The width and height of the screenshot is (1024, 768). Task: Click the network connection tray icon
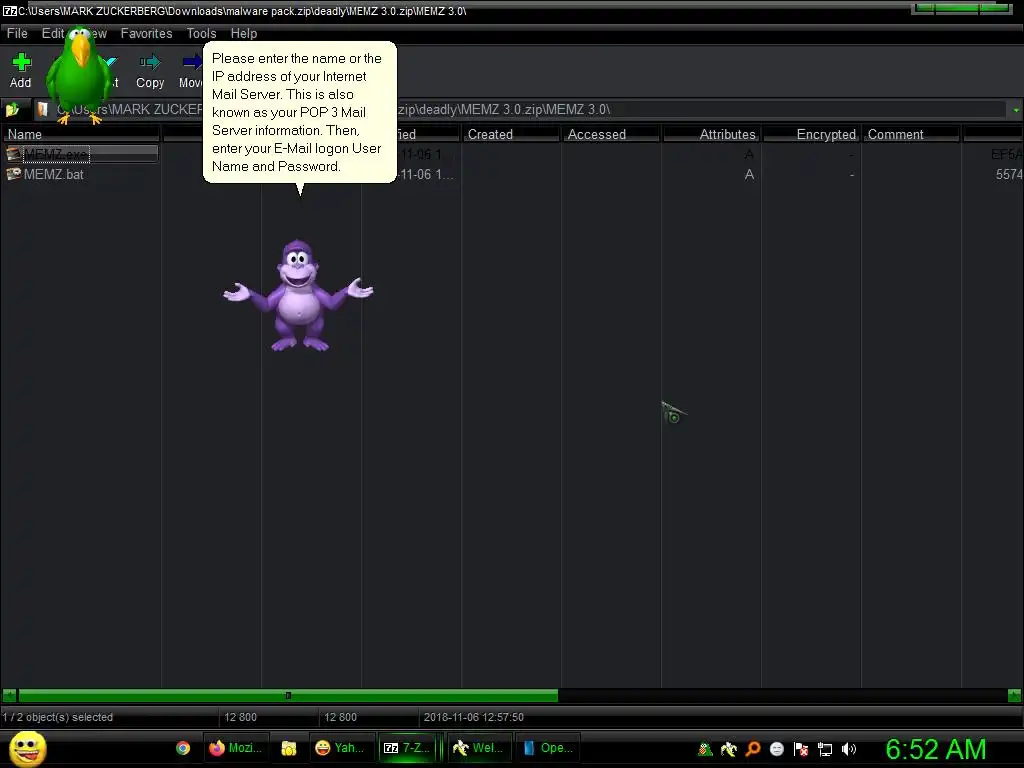coord(825,750)
